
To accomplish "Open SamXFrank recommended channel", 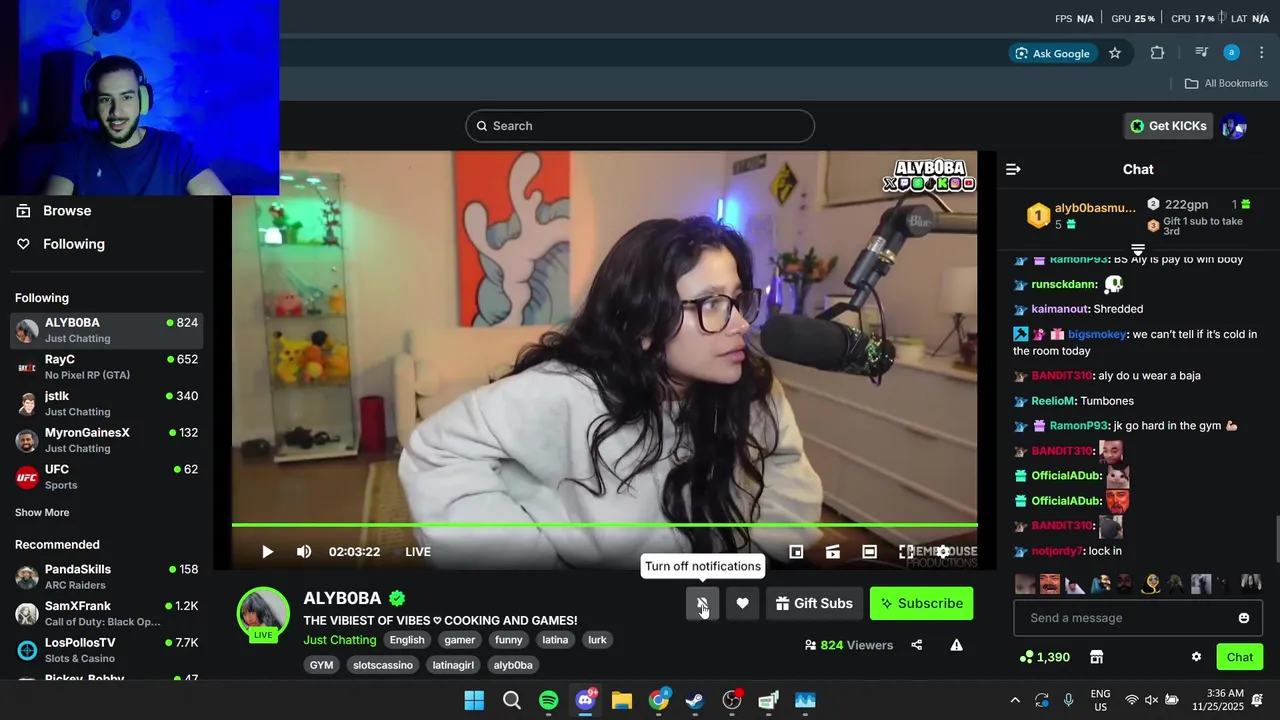I will 106,614.
